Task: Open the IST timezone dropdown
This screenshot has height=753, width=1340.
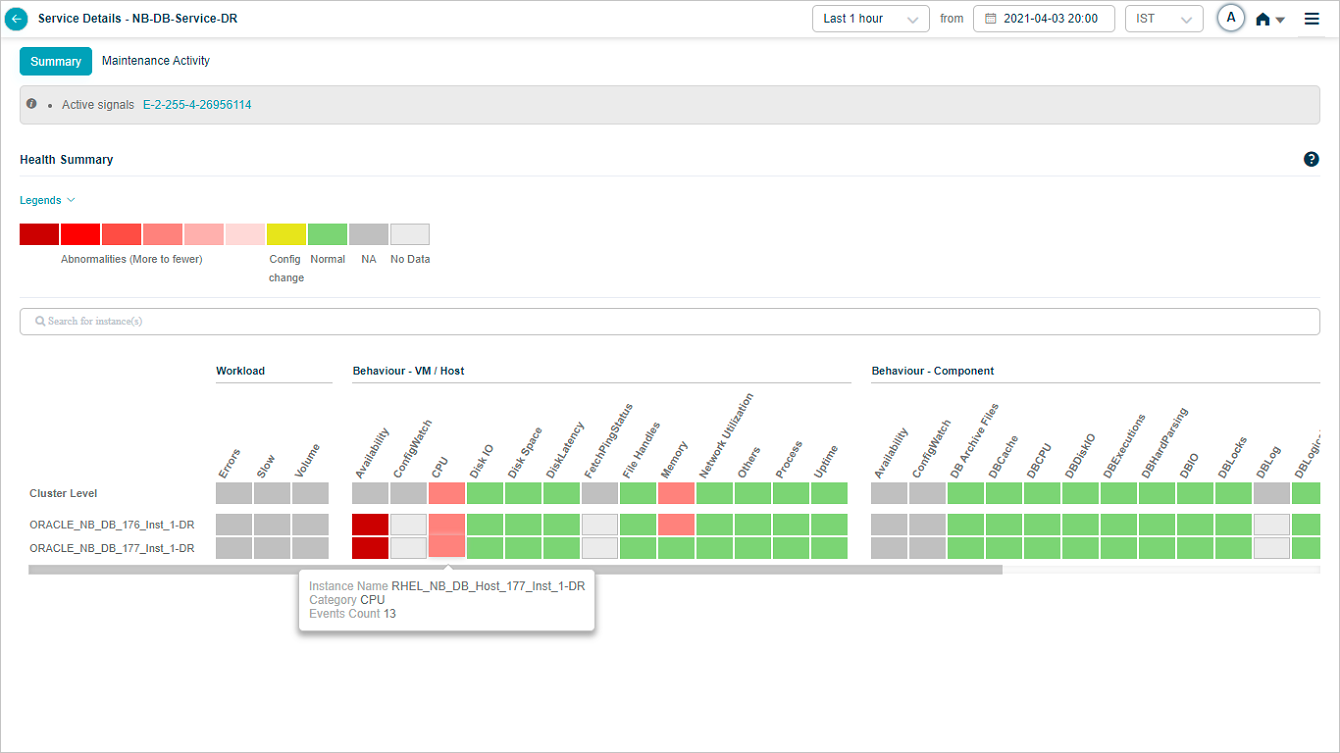Action: 1163,19
